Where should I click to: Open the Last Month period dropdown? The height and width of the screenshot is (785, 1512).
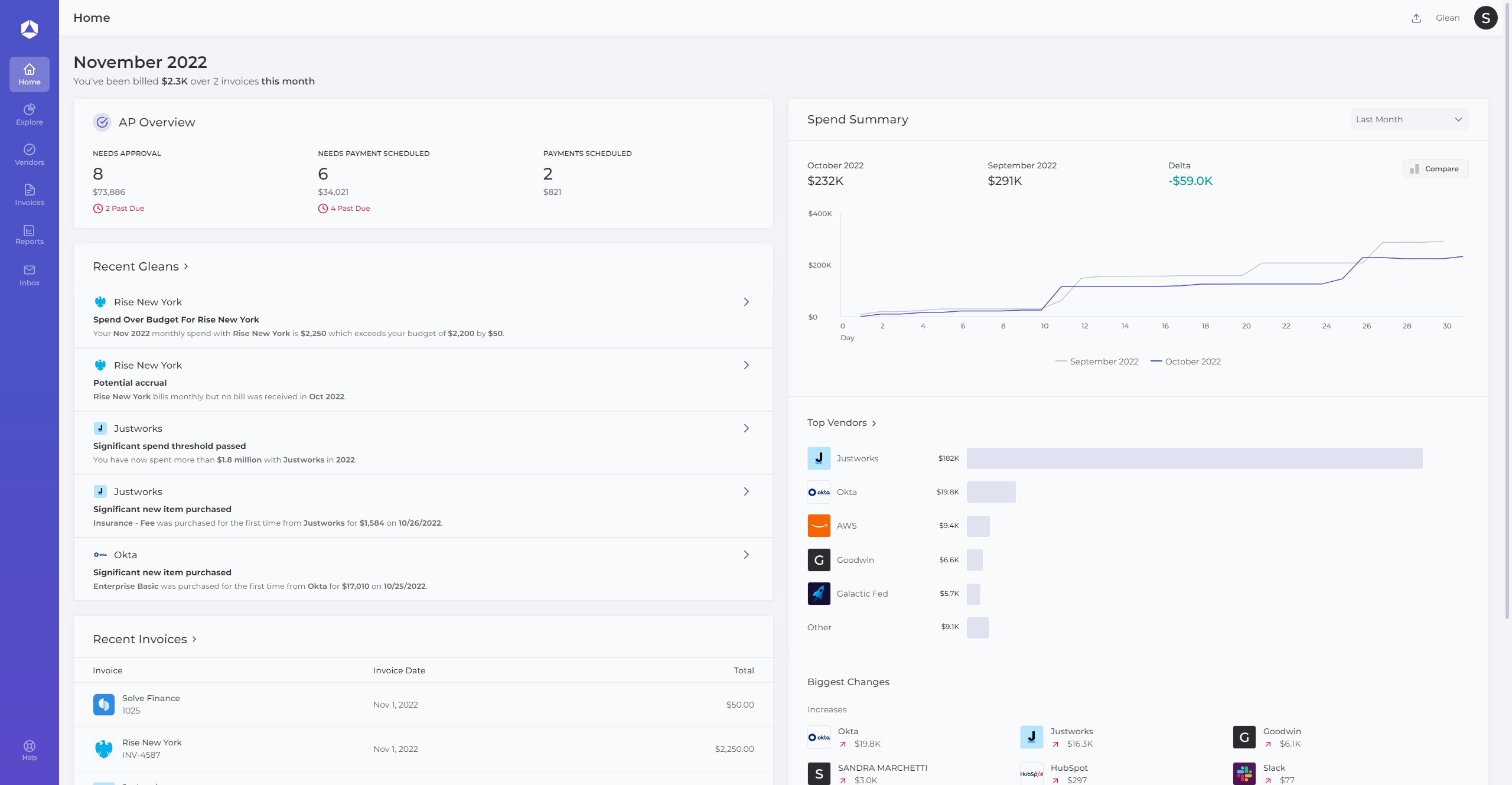point(1409,119)
